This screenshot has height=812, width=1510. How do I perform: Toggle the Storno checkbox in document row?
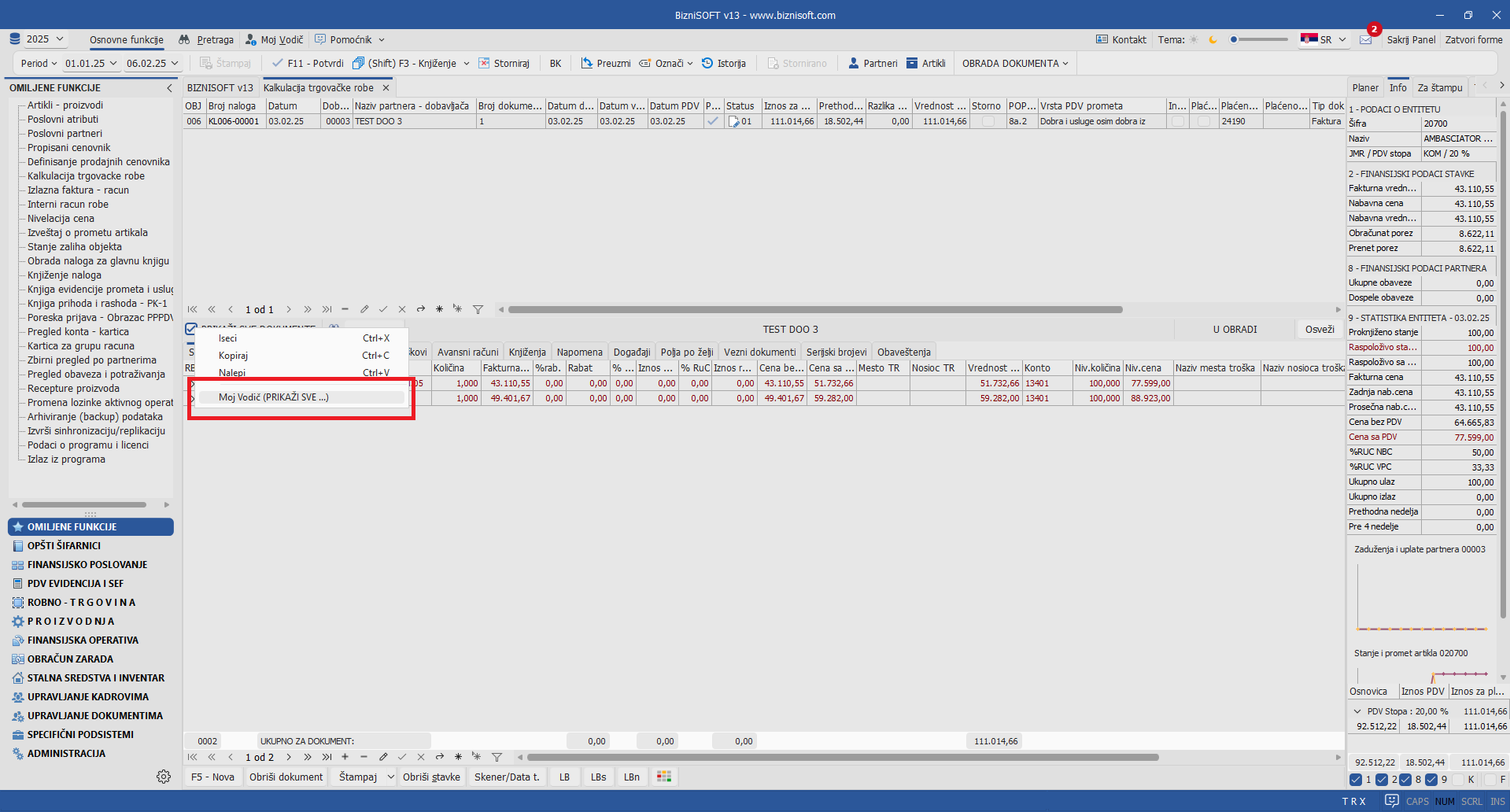(988, 121)
